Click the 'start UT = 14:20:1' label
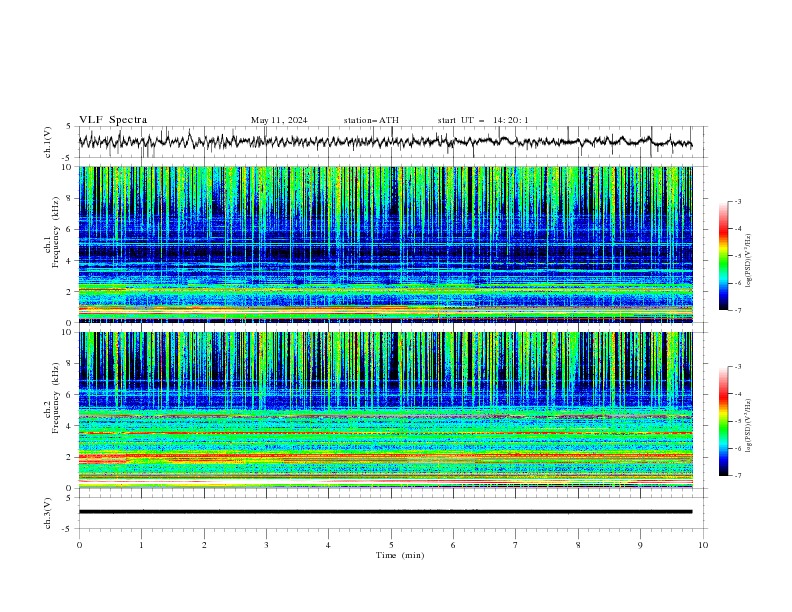 [x=483, y=120]
